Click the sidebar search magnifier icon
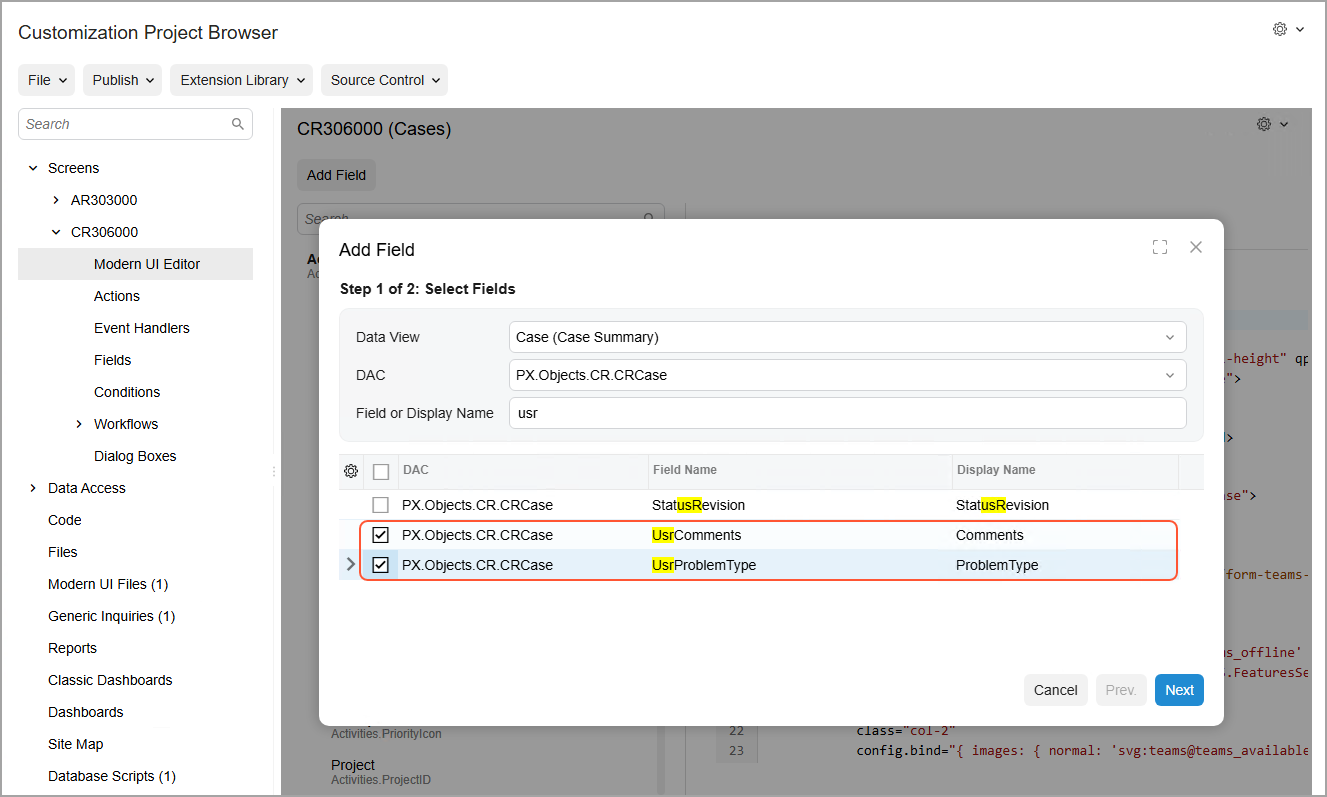1327x797 pixels. tap(238, 124)
